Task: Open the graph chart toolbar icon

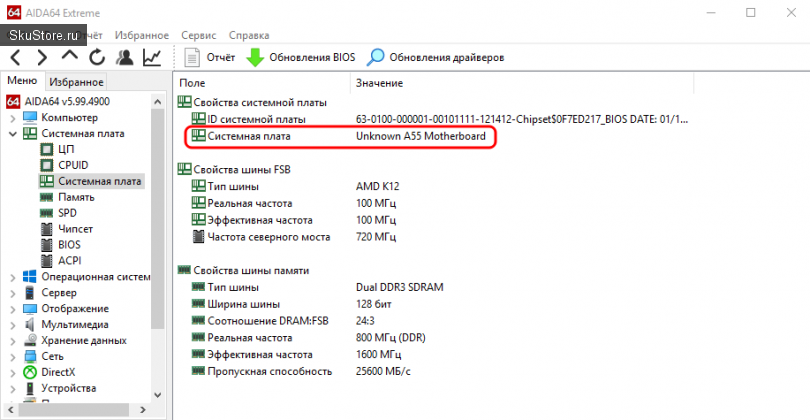Action: coord(152,57)
